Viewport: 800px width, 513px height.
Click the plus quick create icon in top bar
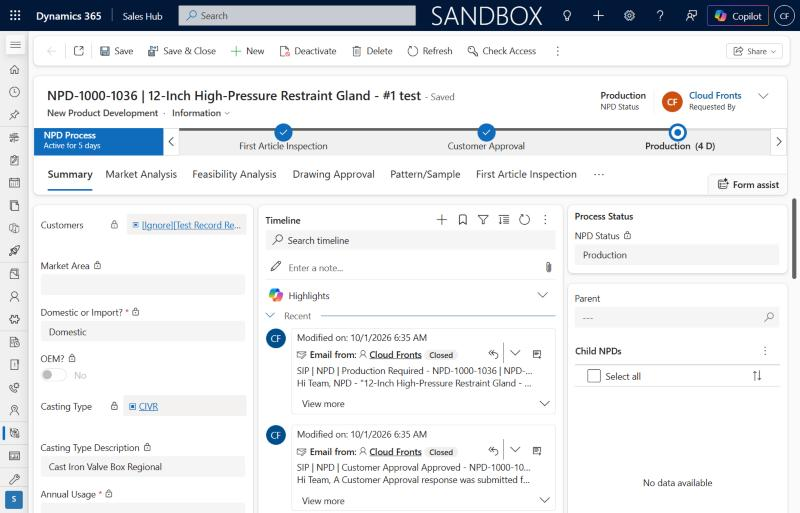[x=598, y=16]
